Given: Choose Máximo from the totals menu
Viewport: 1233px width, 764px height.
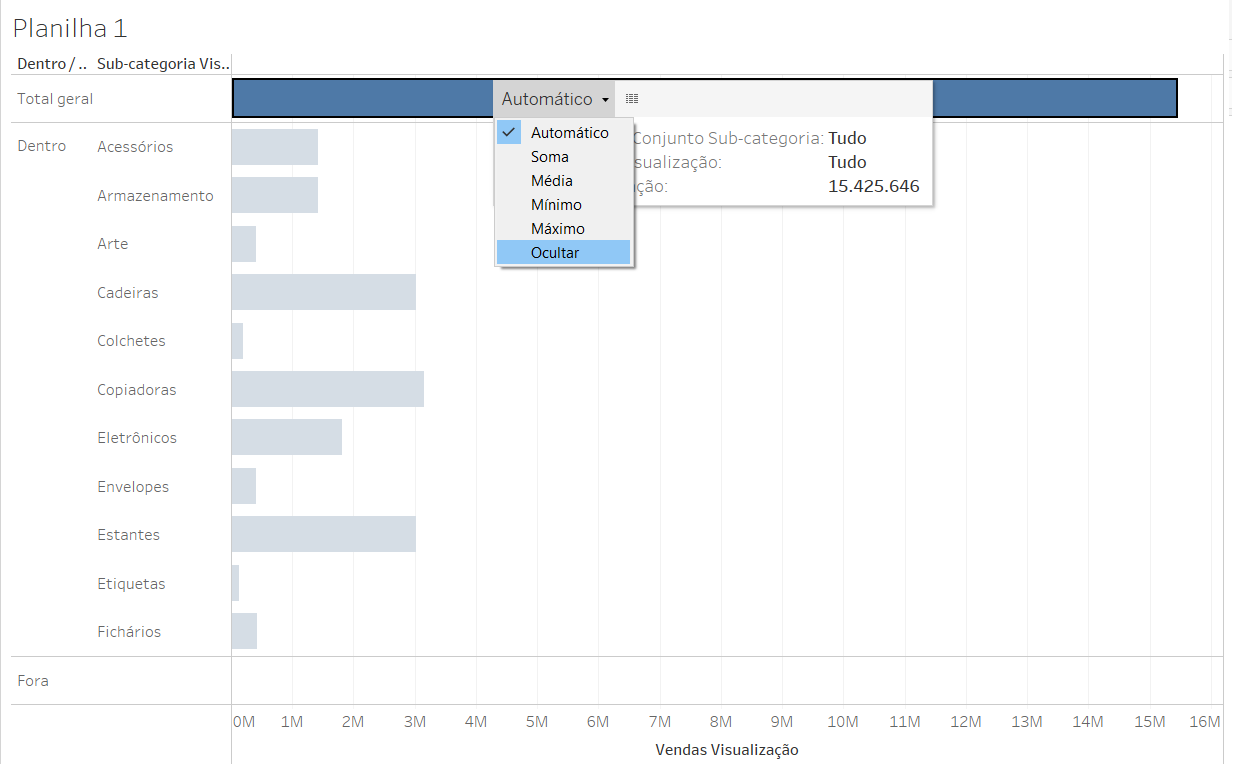Looking at the screenshot, I should point(564,229).
